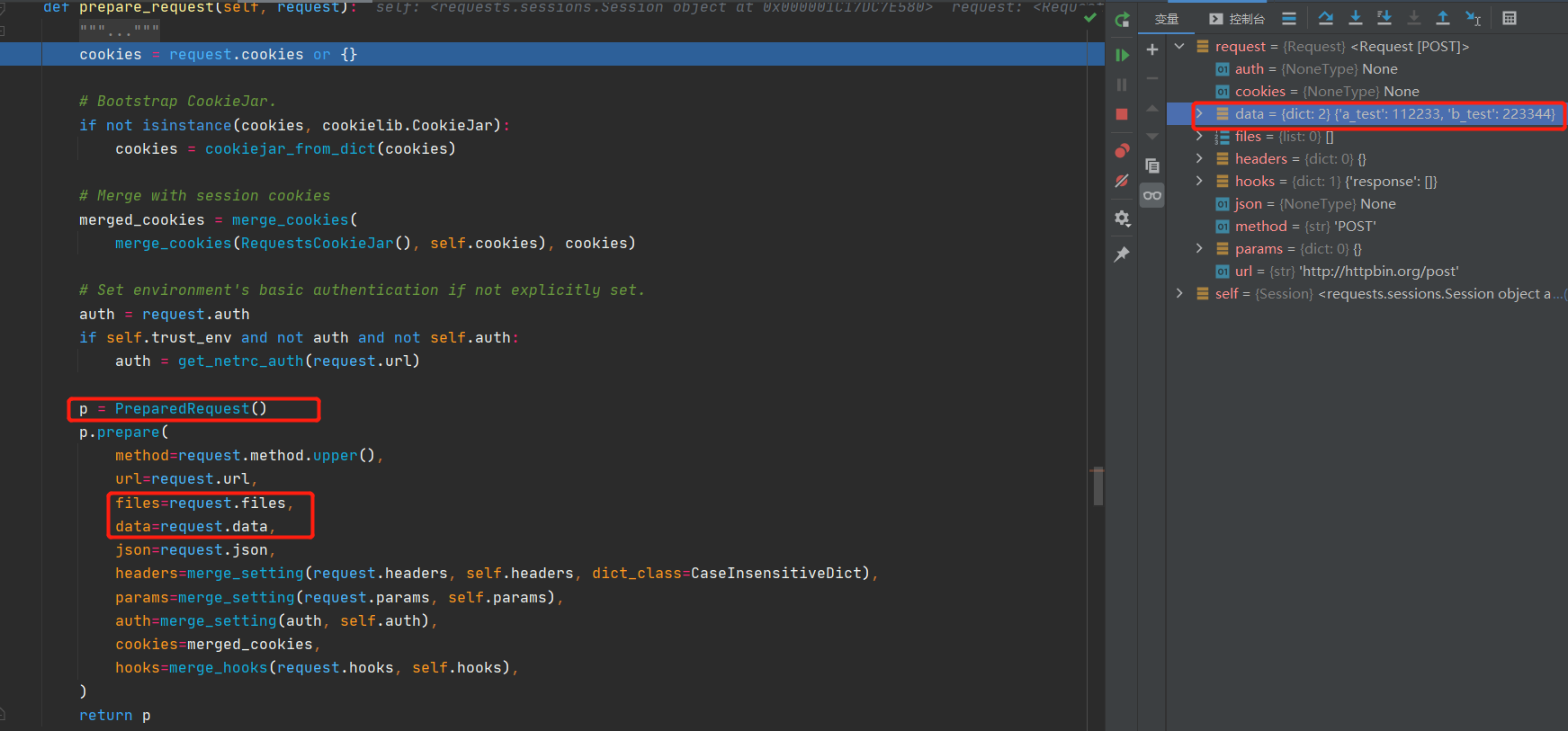Click the Step Out arrow icon
1568x731 pixels.
click(x=1442, y=18)
